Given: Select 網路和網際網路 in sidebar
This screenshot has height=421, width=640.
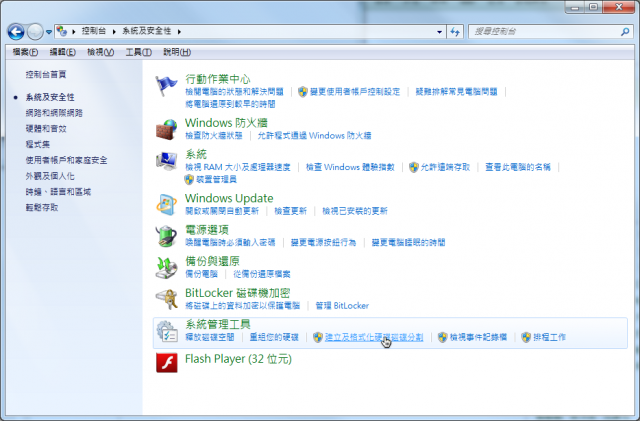Looking at the screenshot, I should pos(54,113).
